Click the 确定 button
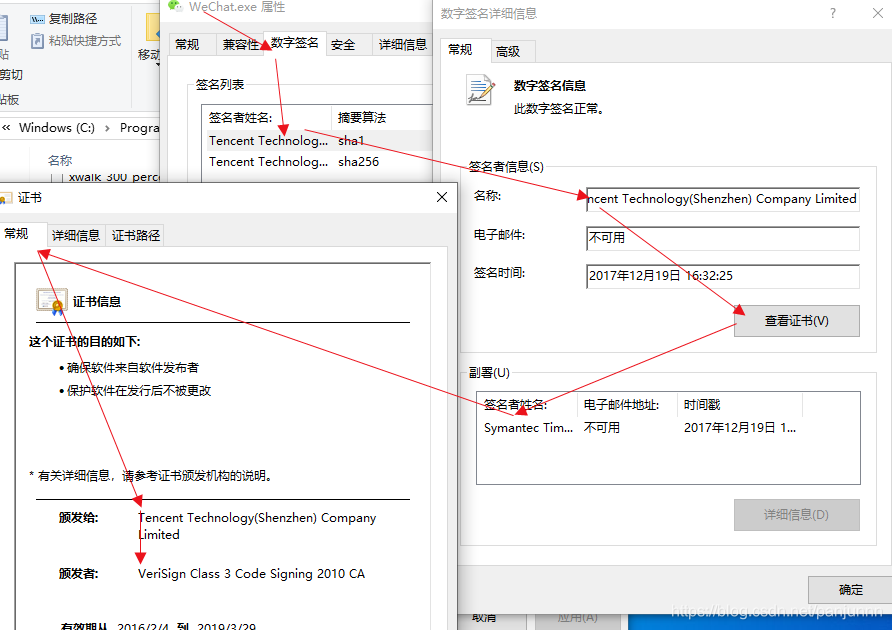The image size is (892, 630). point(850,590)
